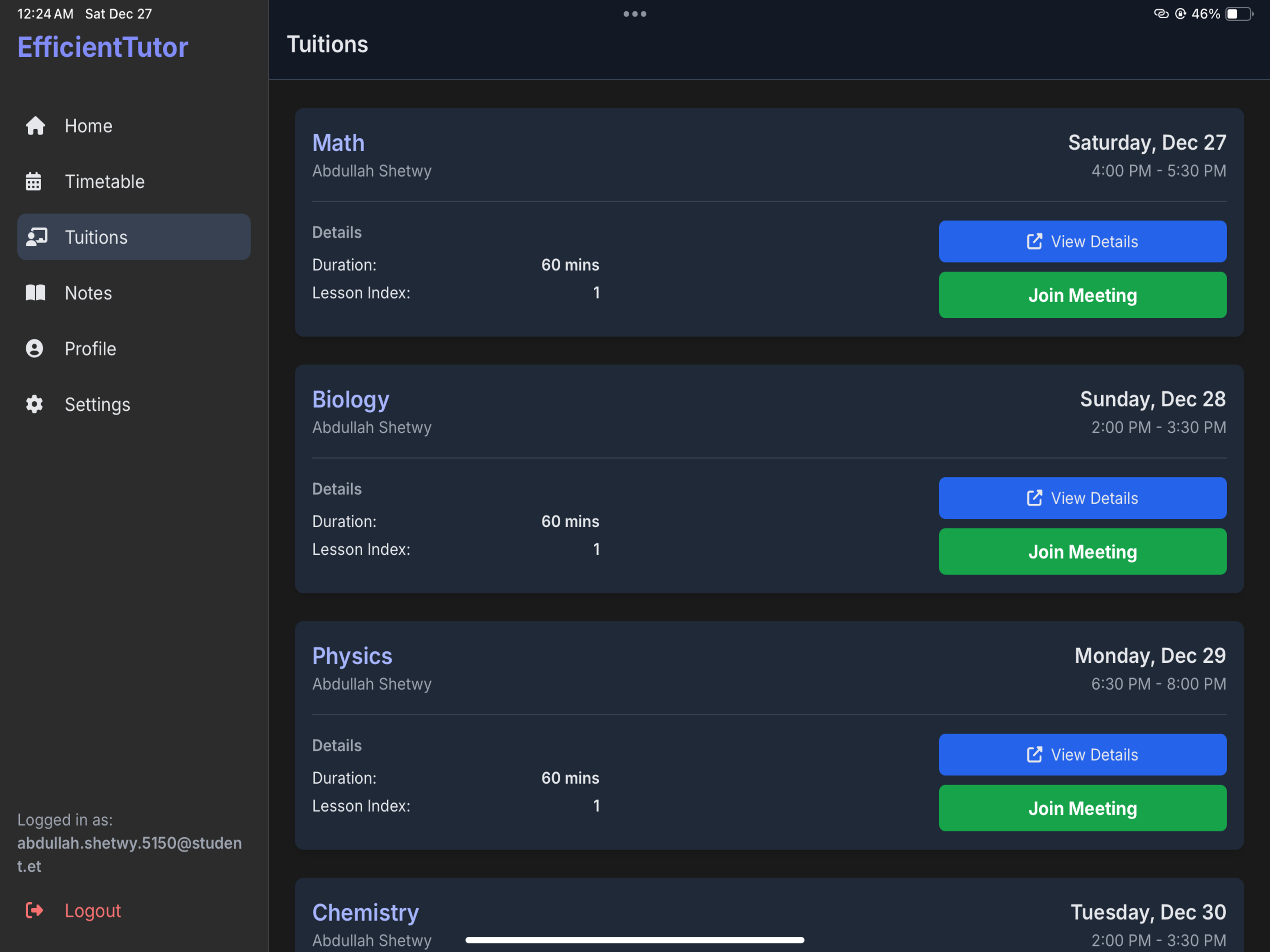Click the external-link icon in Physics View Details
This screenshot has height=952, width=1270.
[x=1034, y=755]
